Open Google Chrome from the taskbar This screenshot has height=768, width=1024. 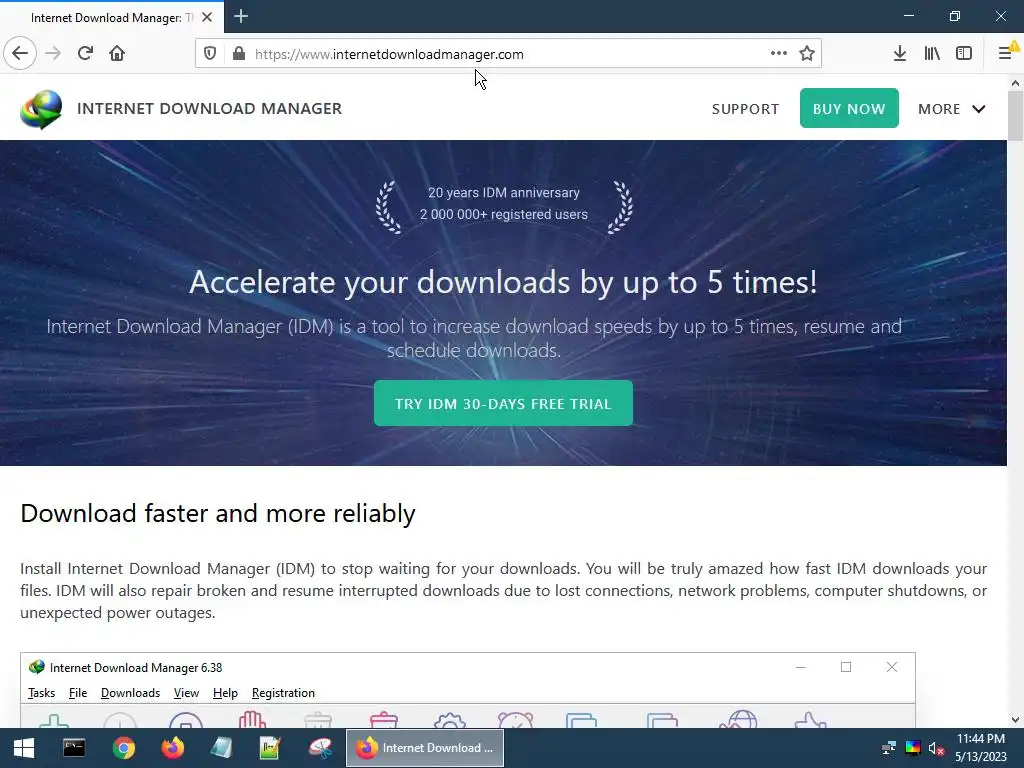pos(123,748)
